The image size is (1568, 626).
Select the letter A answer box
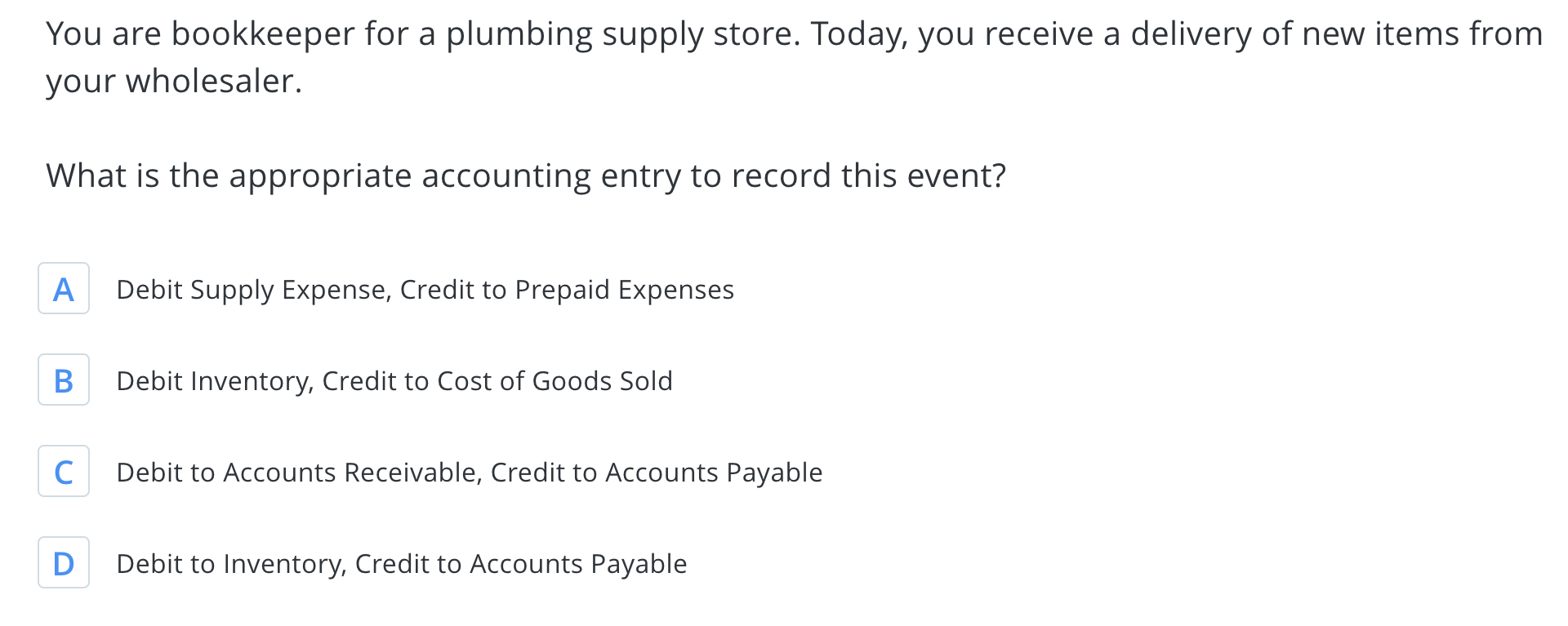click(64, 288)
